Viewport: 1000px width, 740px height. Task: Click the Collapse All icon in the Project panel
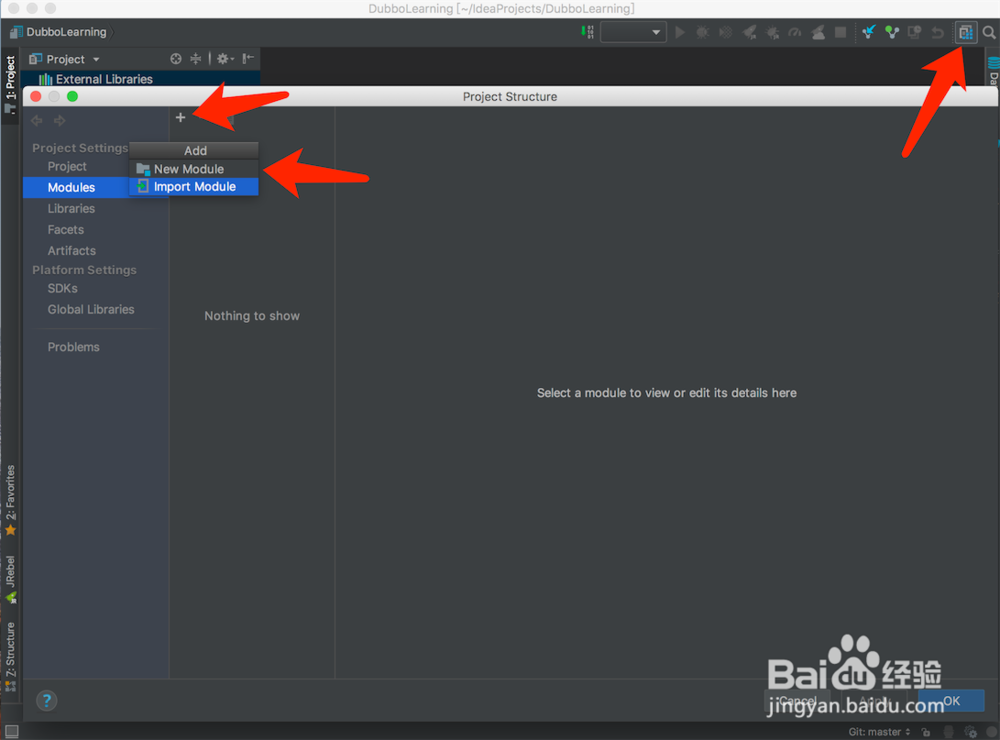pyautogui.click(x=196, y=59)
